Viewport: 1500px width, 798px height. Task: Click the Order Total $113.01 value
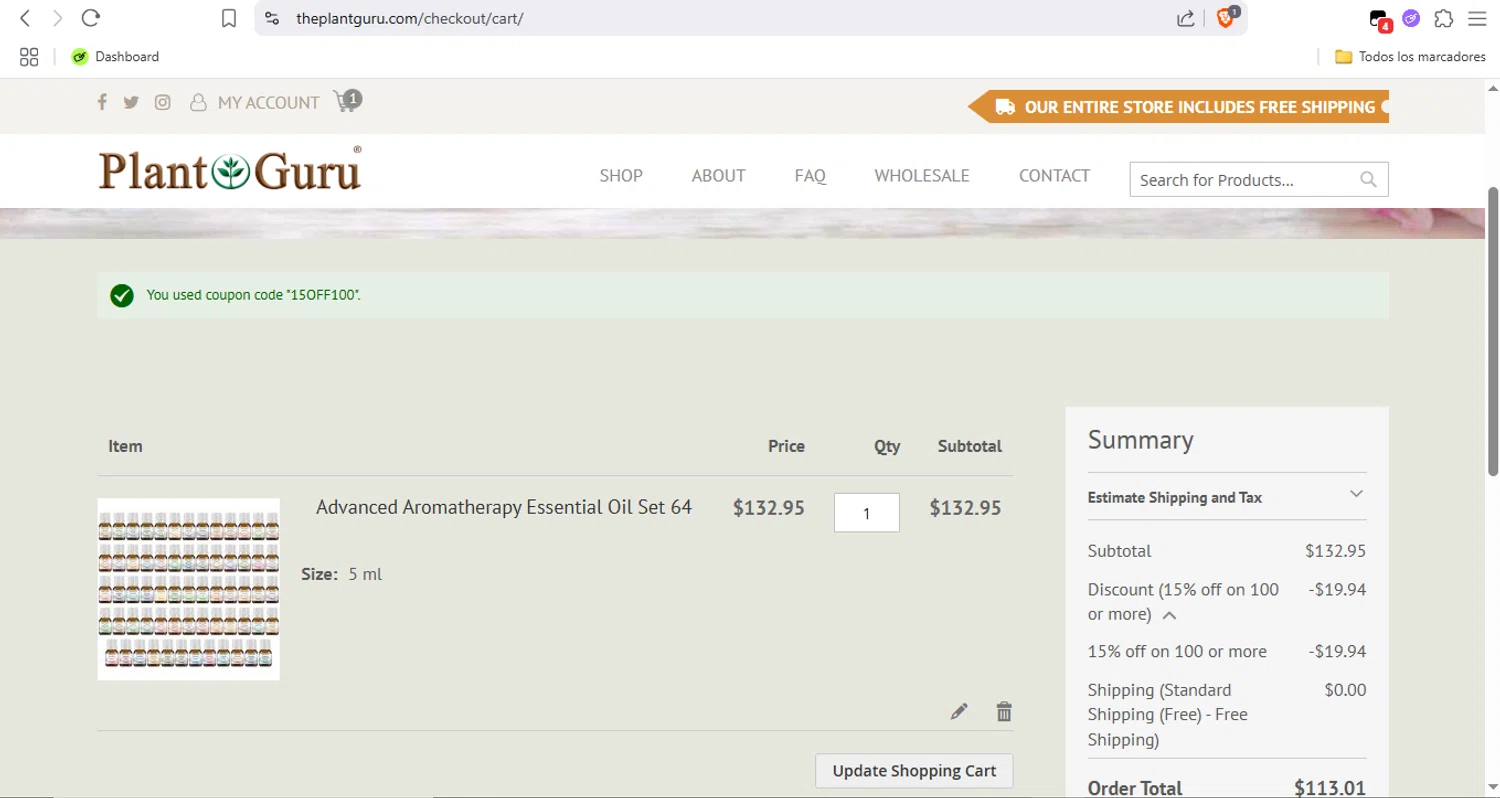[1330, 788]
